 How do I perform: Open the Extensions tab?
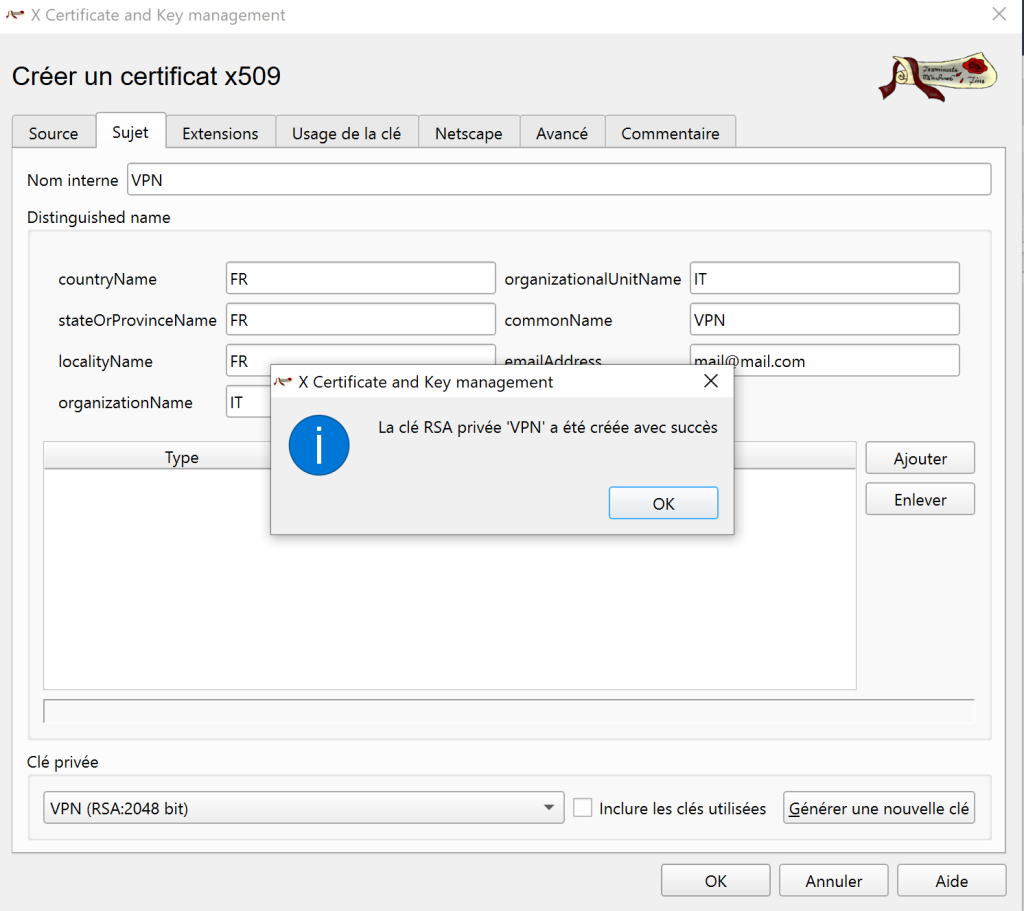pyautogui.click(x=220, y=133)
